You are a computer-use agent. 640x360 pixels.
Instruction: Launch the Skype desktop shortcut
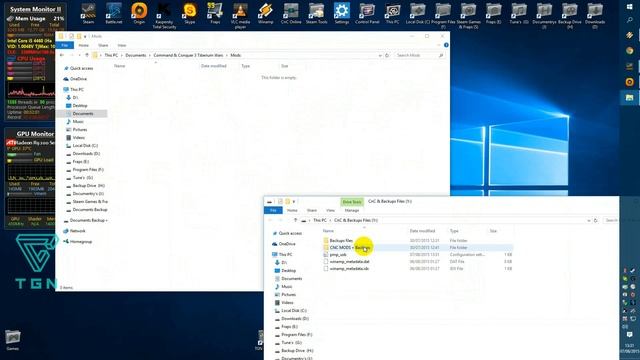(x=190, y=13)
